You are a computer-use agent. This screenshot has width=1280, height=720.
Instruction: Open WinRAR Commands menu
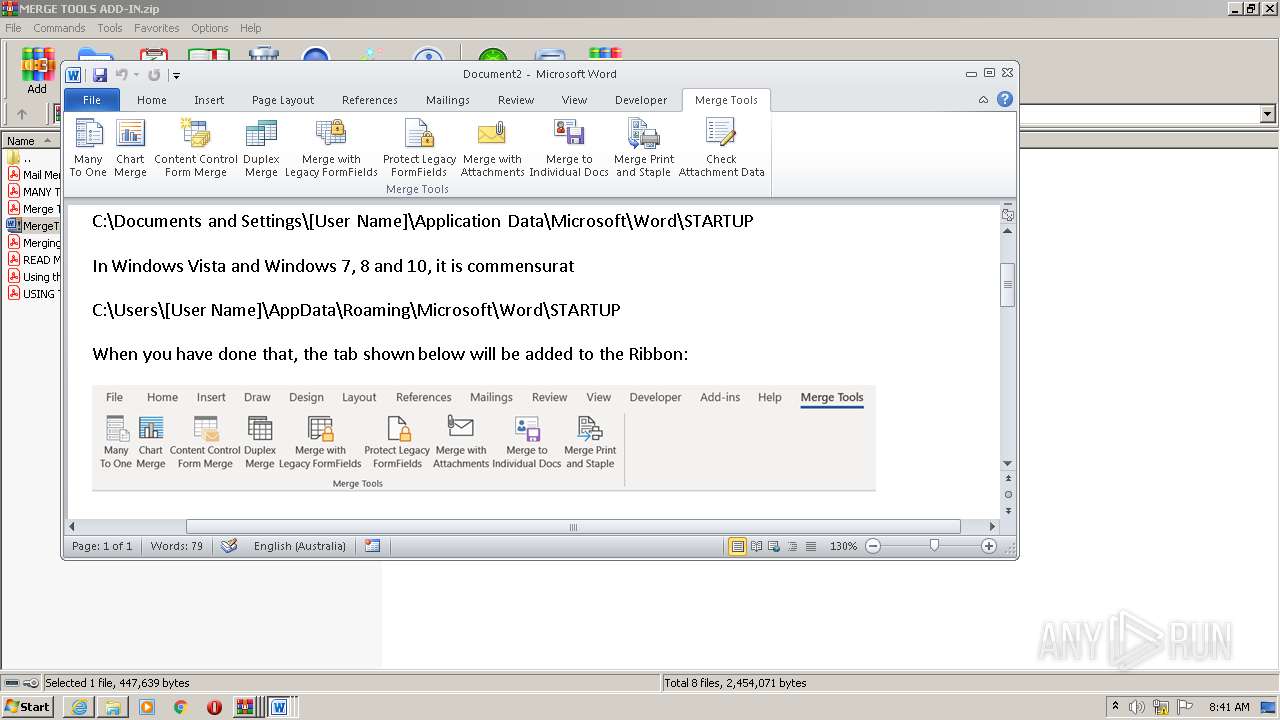pos(59,28)
